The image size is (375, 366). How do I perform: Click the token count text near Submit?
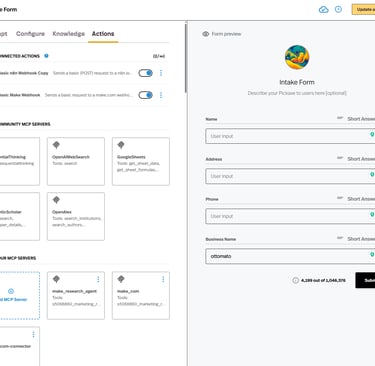pyautogui.click(x=323, y=280)
